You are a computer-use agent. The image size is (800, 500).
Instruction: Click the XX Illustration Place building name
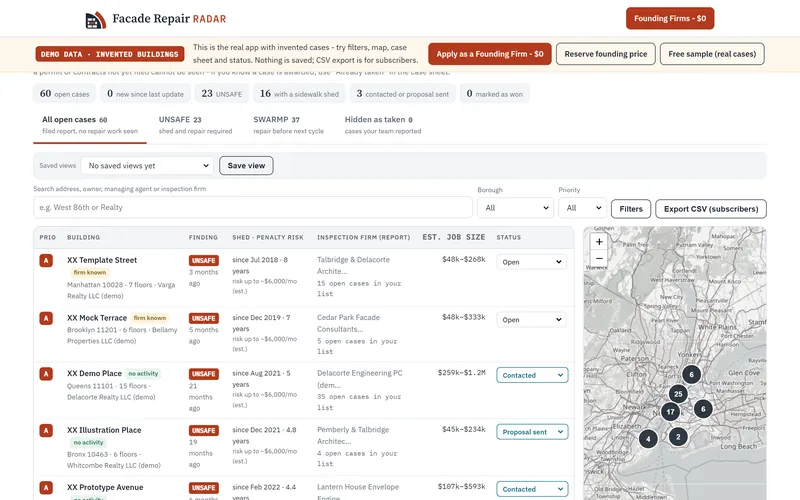click(x=104, y=430)
